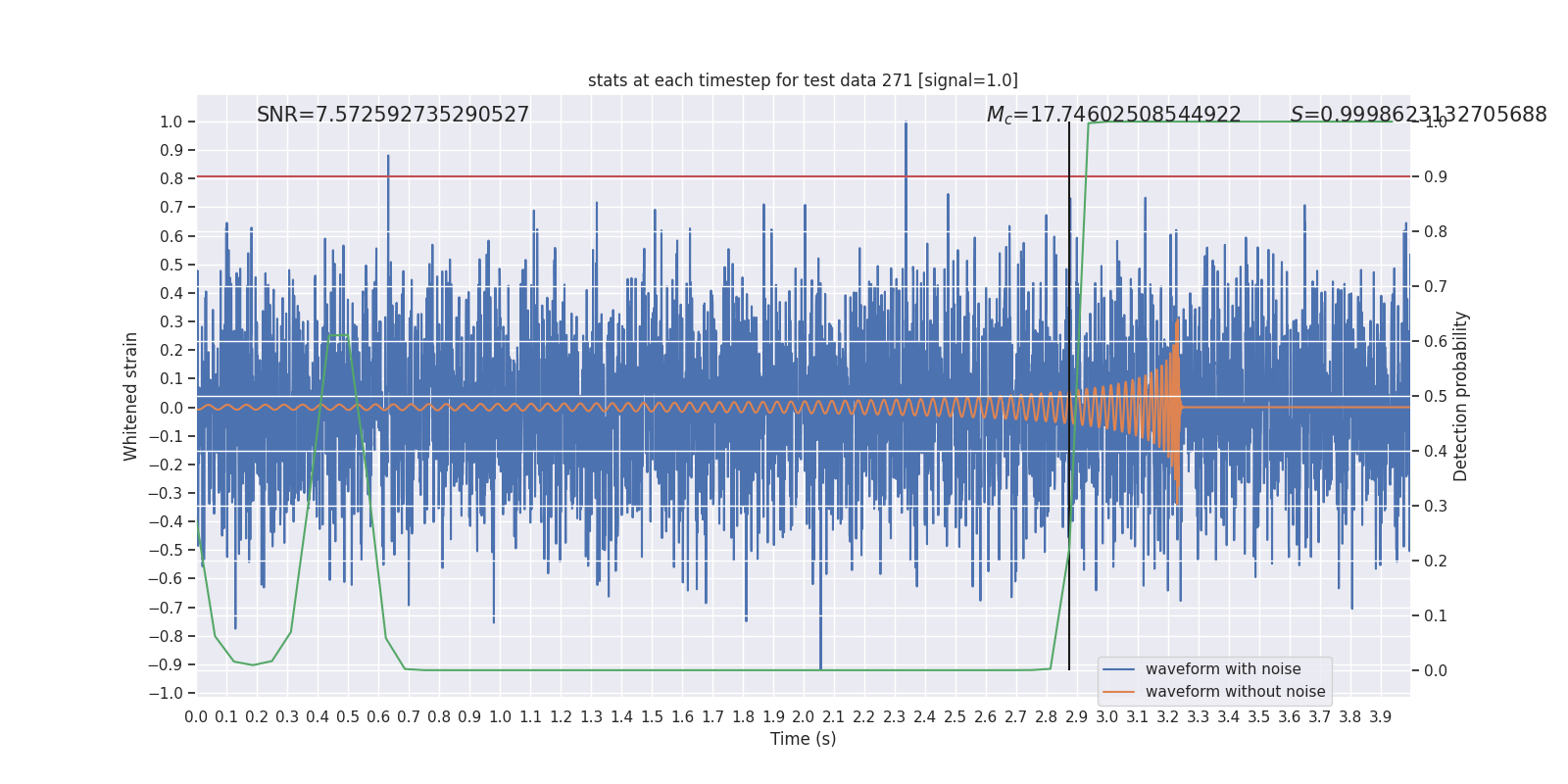Click the "Time (s)" x-axis label
1568x784 pixels.
pos(803,739)
